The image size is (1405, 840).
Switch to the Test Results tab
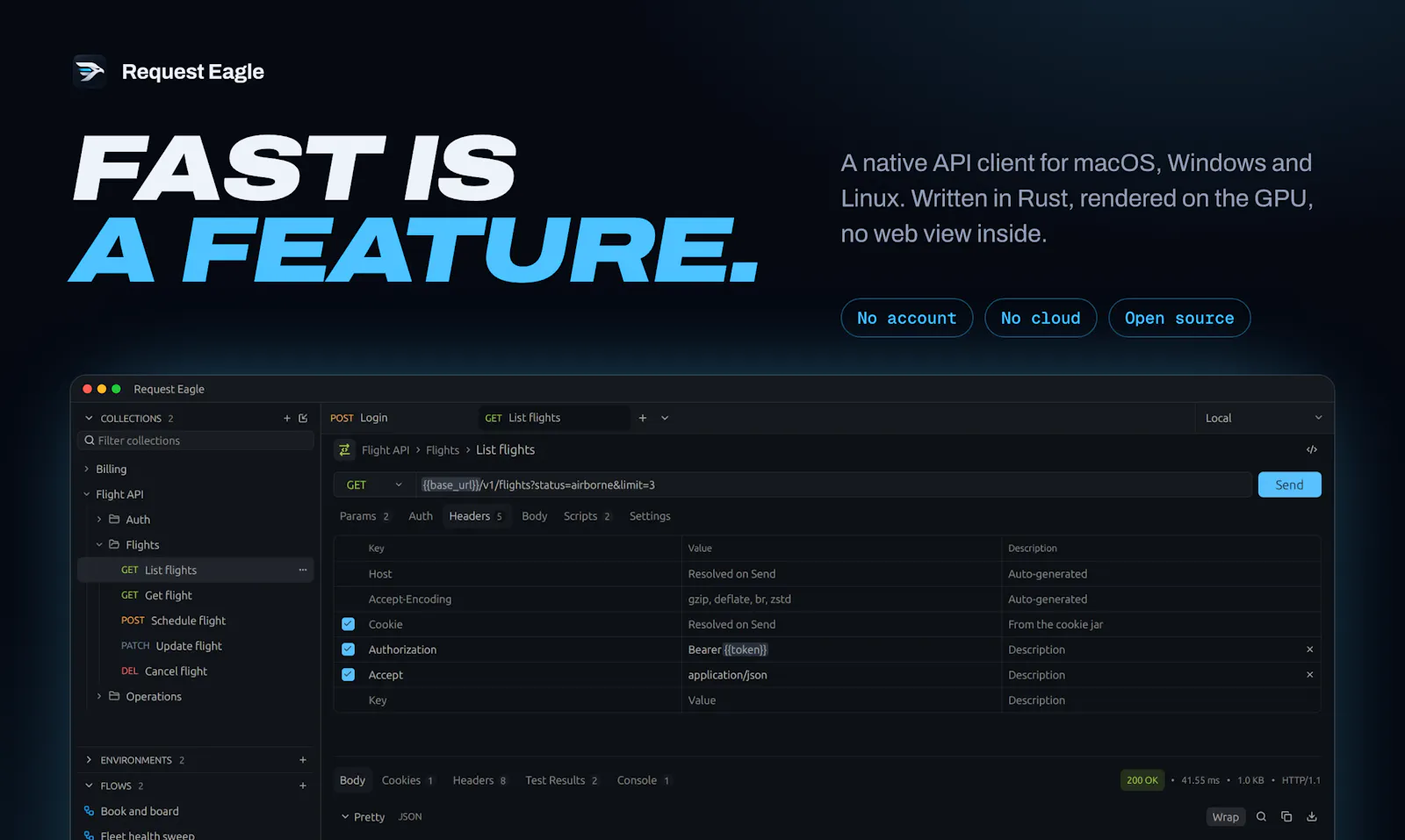coord(561,780)
